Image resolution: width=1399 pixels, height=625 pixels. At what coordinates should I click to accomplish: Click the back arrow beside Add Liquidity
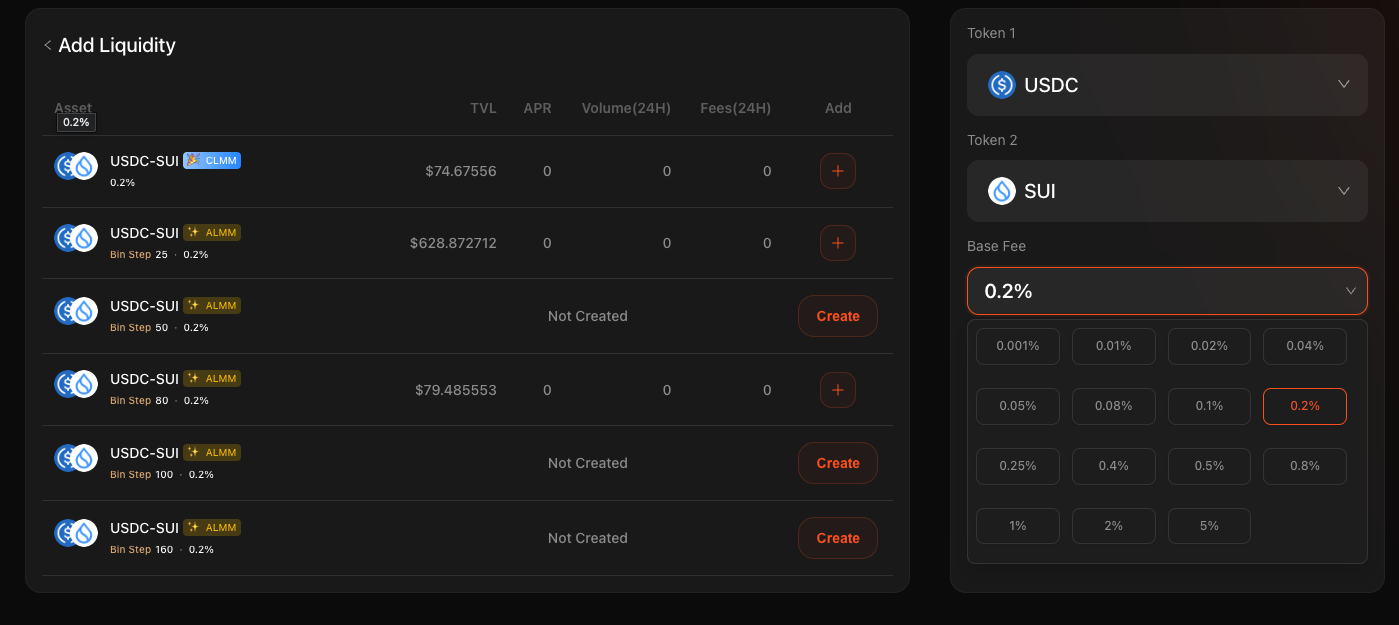point(47,46)
